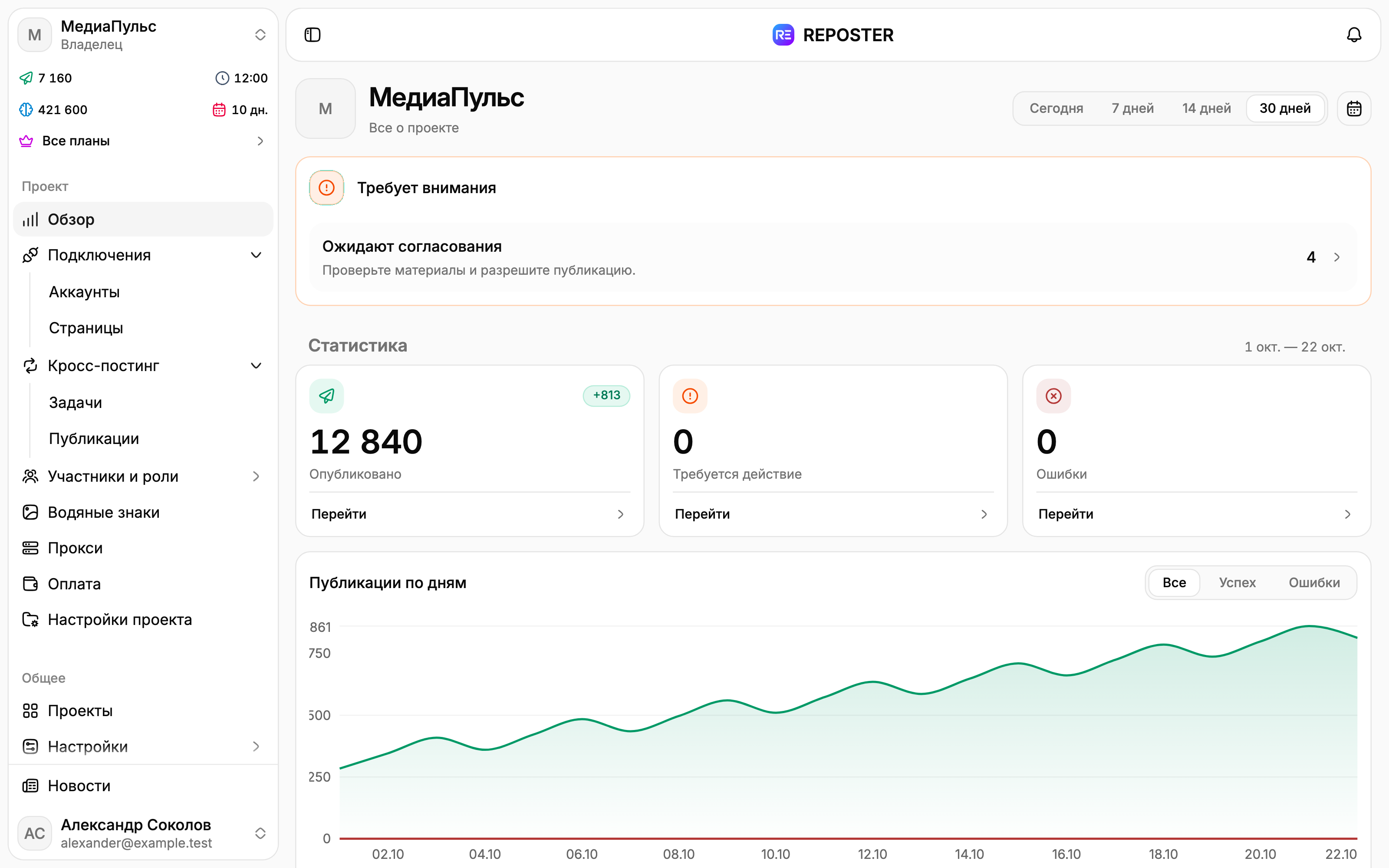Open the calendar date picker icon
The image size is (1389, 868).
tap(1353, 108)
